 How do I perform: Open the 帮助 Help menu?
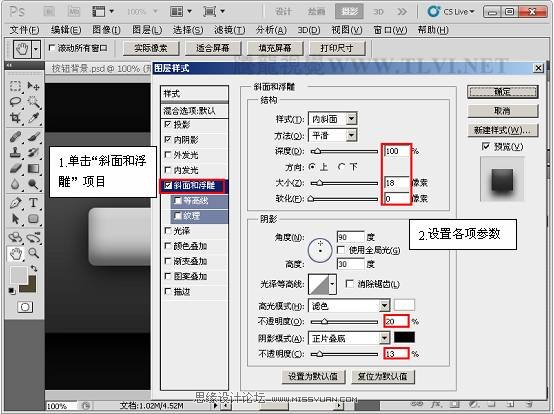(x=433, y=30)
